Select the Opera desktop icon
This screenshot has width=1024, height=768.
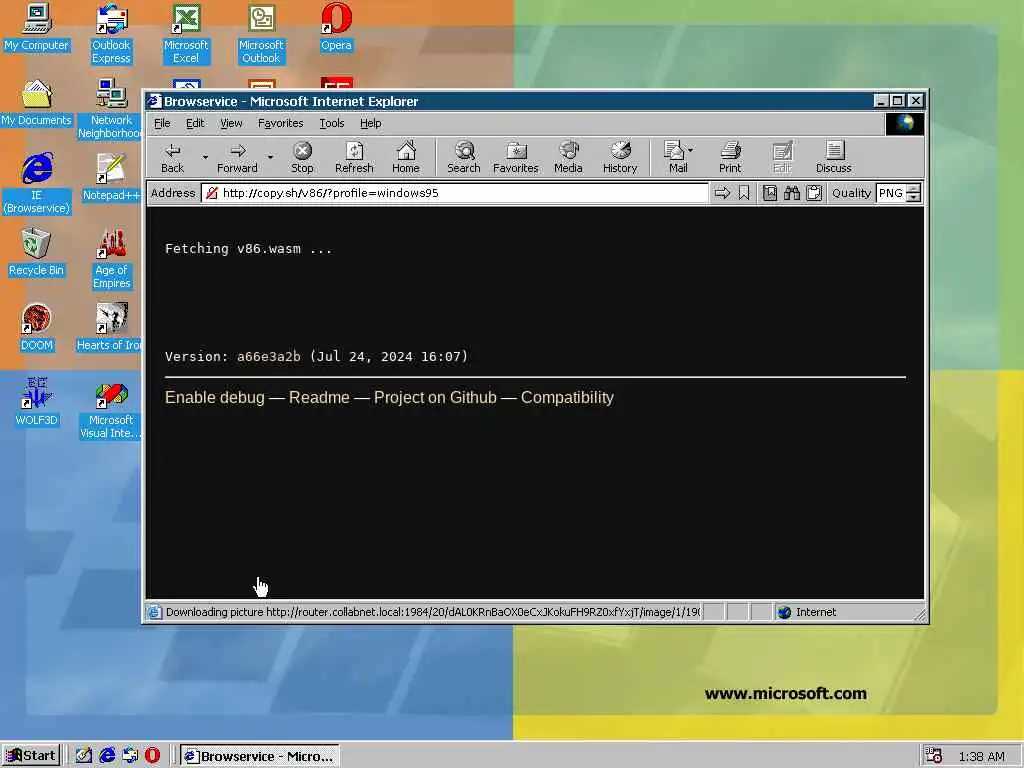pyautogui.click(x=336, y=28)
